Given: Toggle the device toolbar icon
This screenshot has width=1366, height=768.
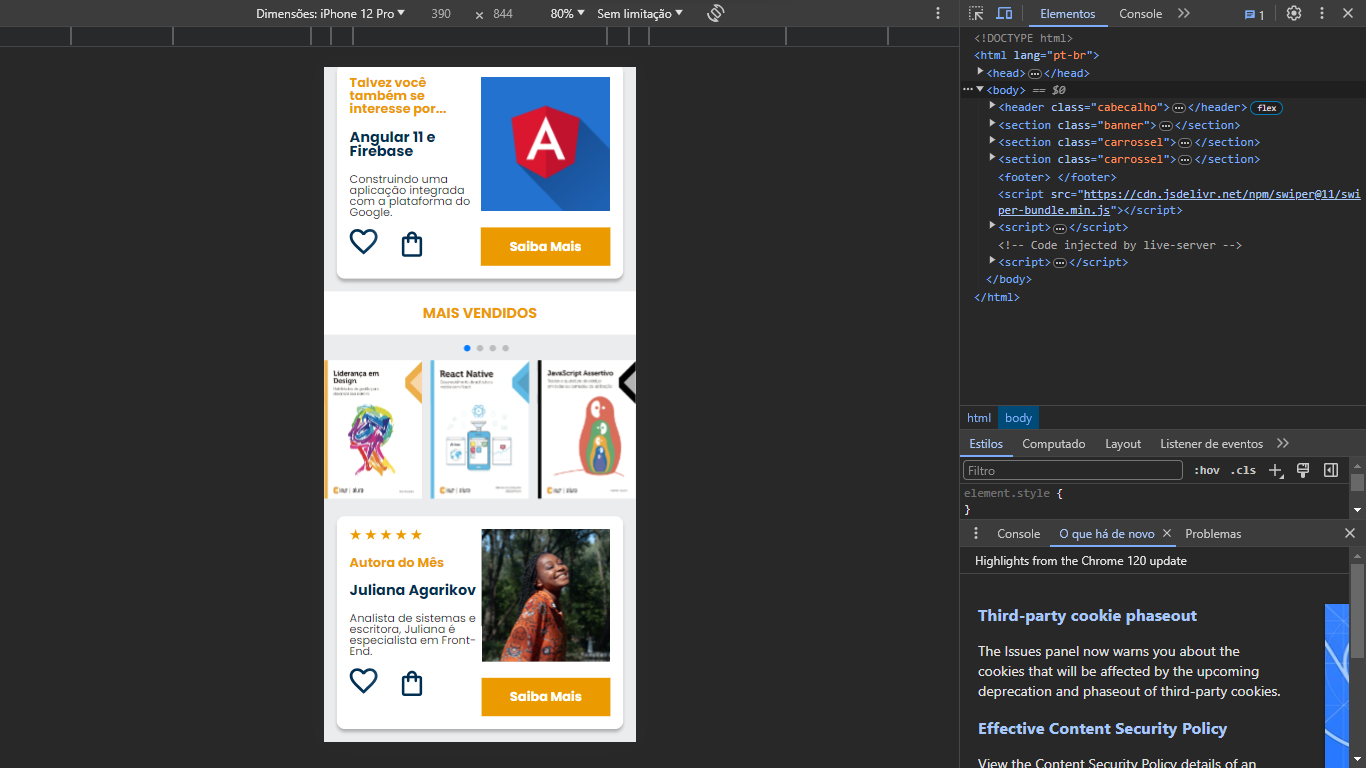Looking at the screenshot, I should point(1004,14).
